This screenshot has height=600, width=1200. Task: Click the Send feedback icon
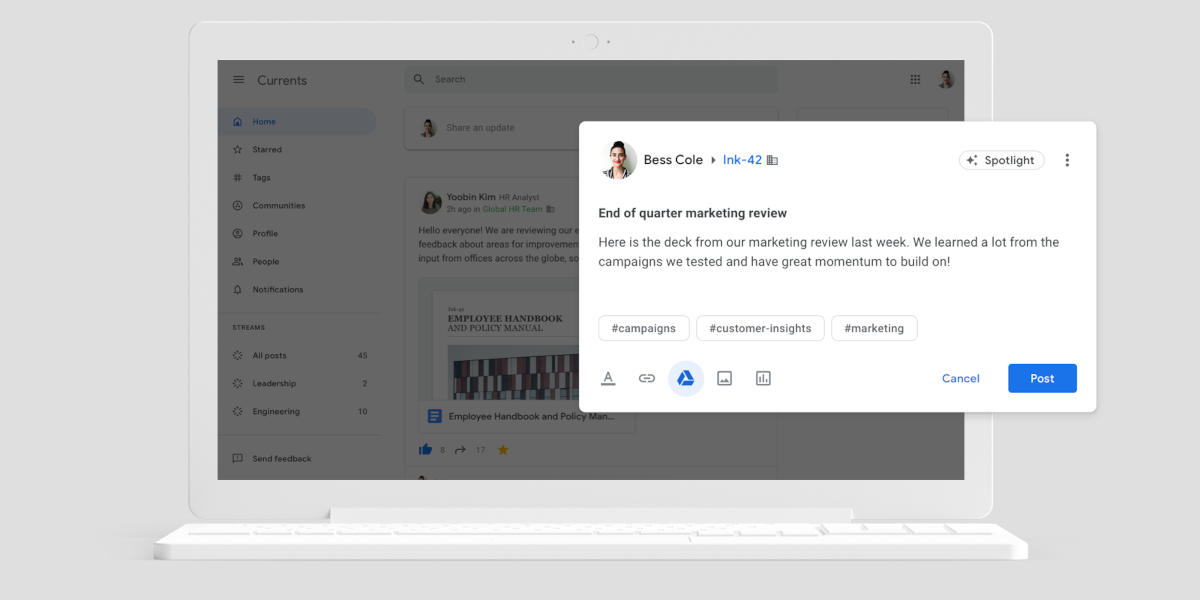point(237,459)
